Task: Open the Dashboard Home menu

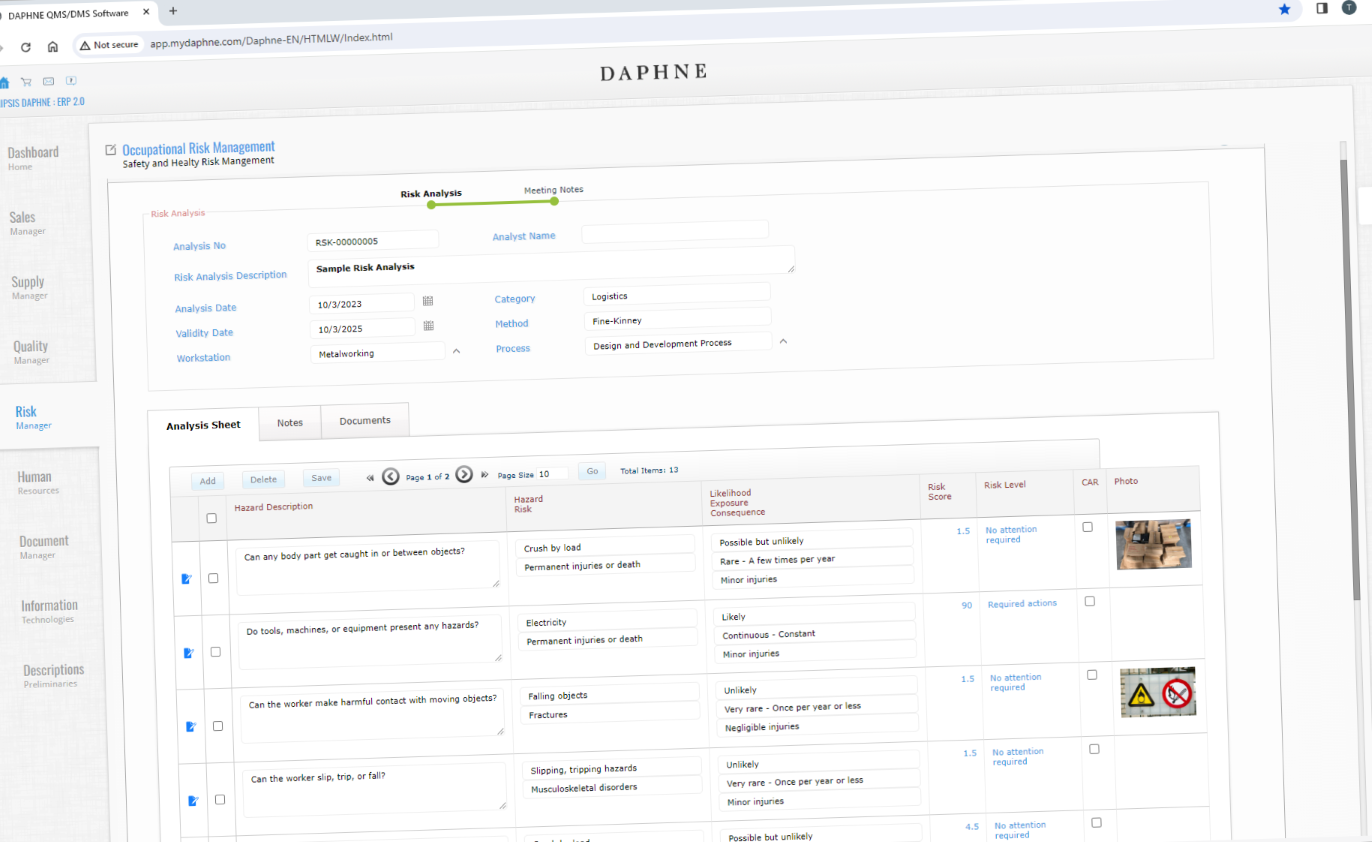Action: point(34,157)
